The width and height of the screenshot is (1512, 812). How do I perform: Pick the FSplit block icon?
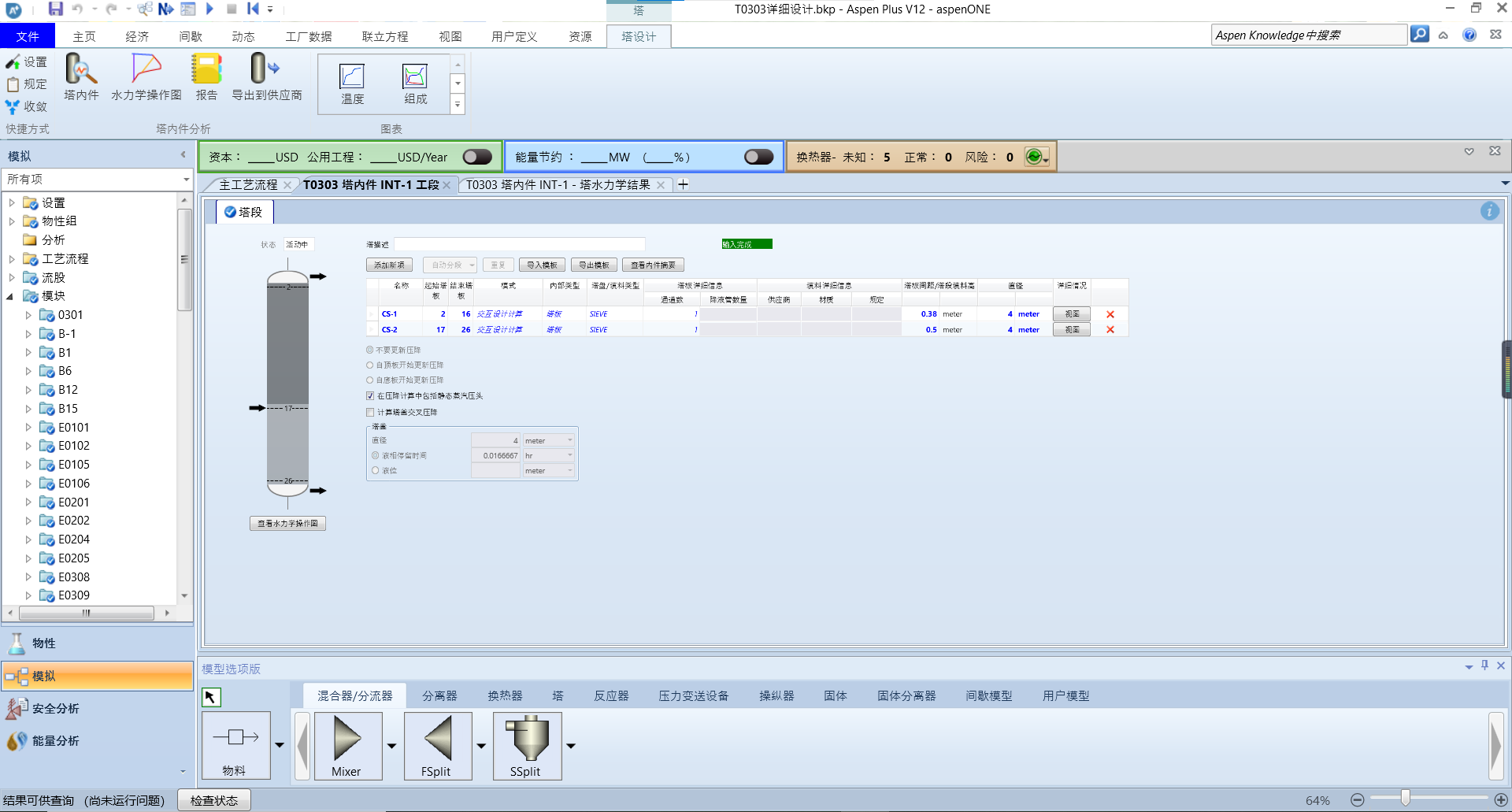438,746
